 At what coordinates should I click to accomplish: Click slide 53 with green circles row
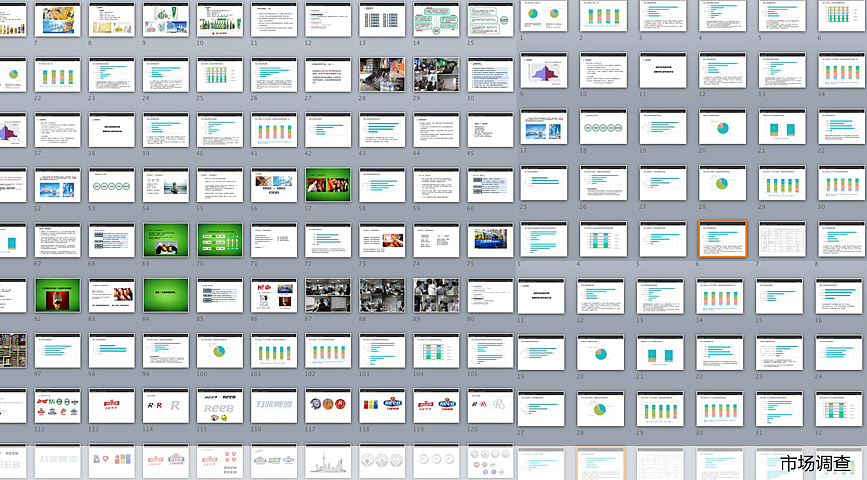pos(111,185)
